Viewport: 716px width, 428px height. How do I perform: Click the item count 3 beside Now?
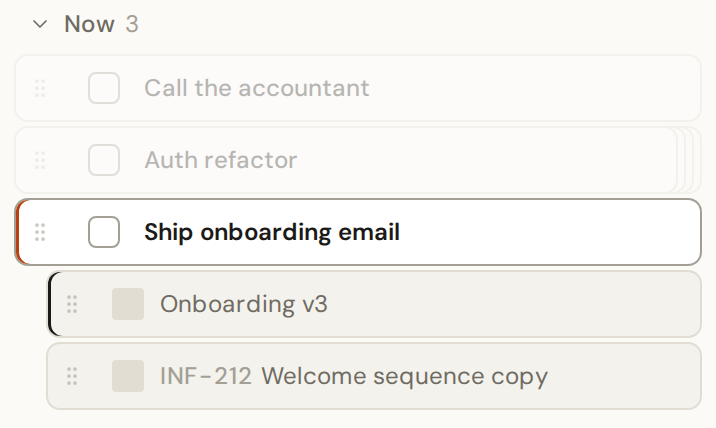132,24
